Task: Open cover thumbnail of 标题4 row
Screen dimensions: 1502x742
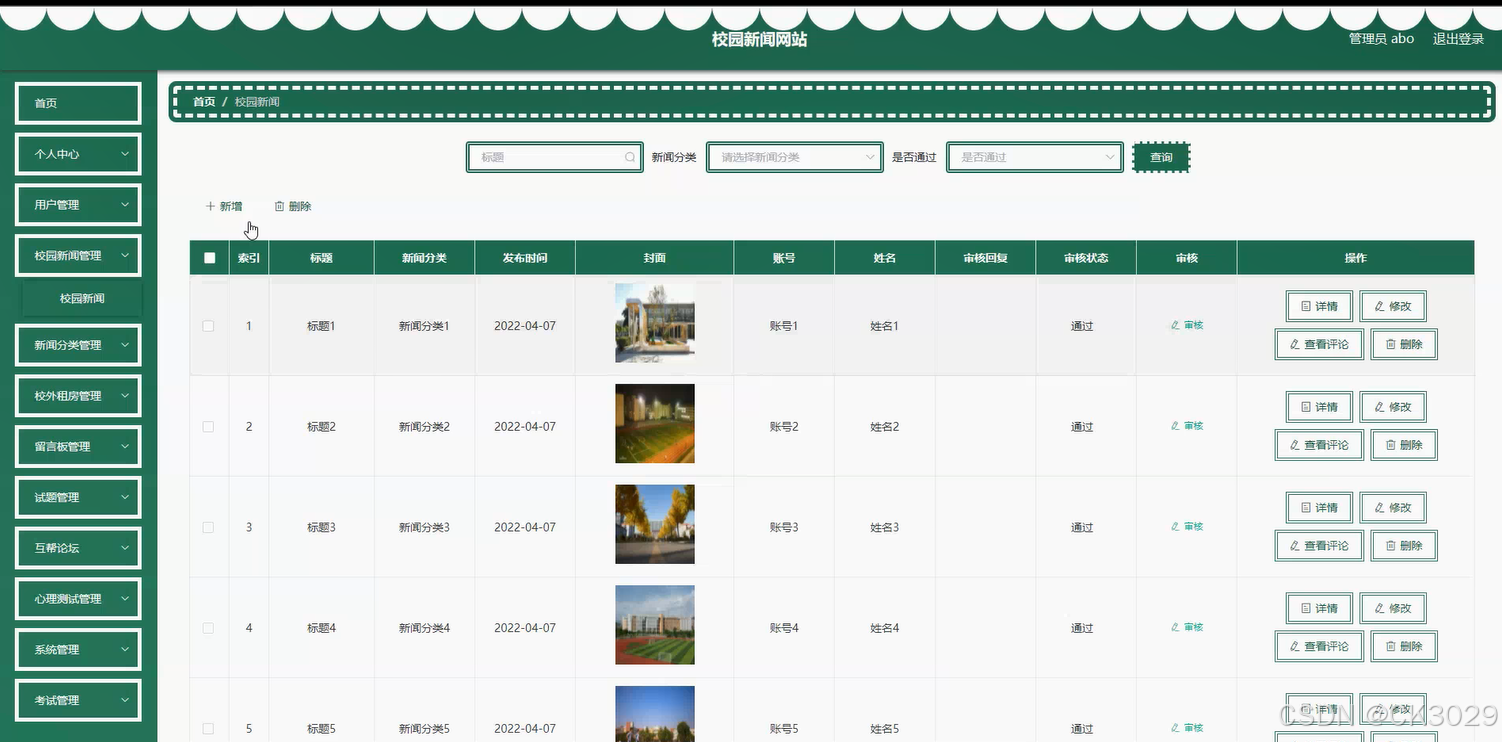Action: pos(655,625)
